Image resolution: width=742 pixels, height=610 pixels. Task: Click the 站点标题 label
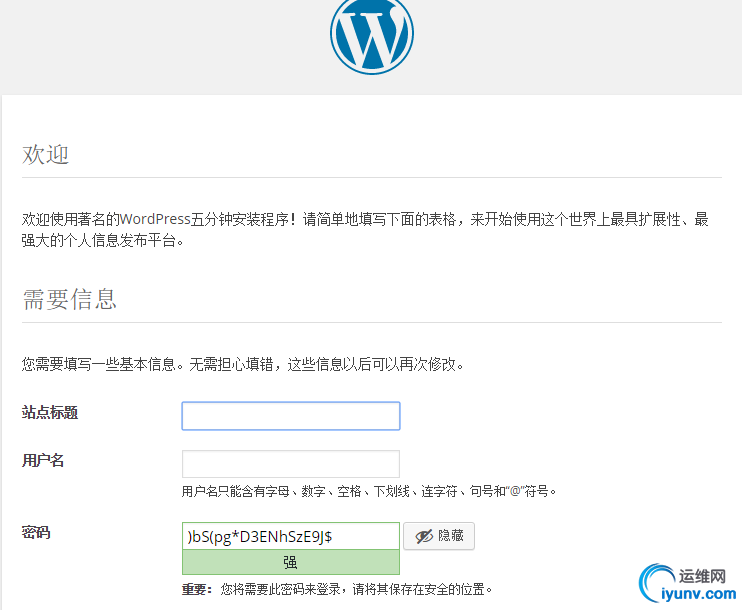pyautogui.click(x=50, y=412)
